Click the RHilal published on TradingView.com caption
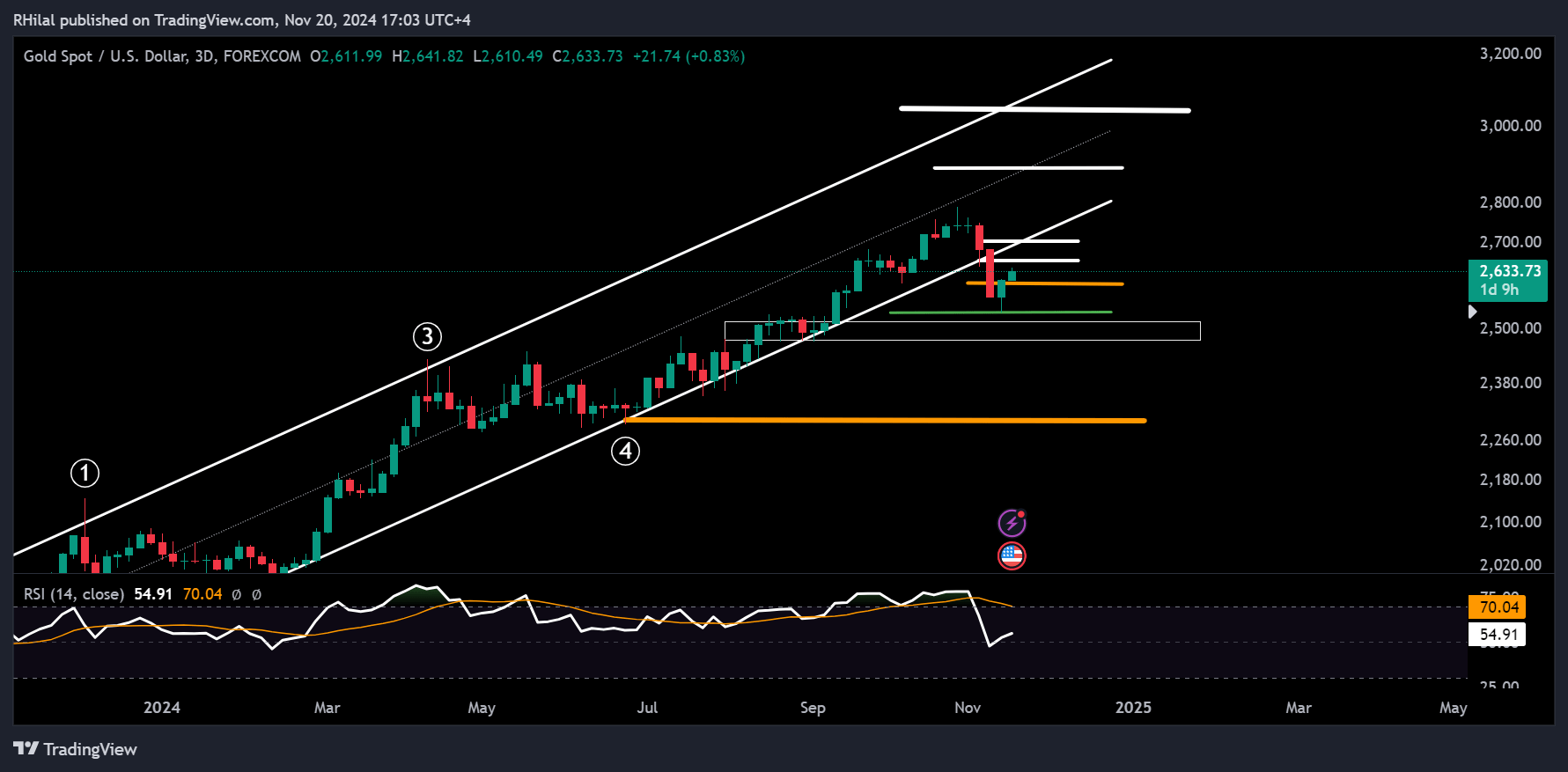 [242, 19]
